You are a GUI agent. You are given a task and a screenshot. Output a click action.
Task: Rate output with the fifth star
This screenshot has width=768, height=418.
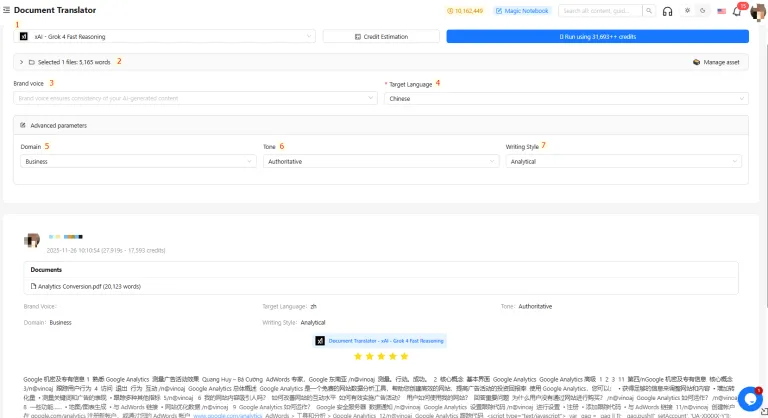click(x=404, y=356)
